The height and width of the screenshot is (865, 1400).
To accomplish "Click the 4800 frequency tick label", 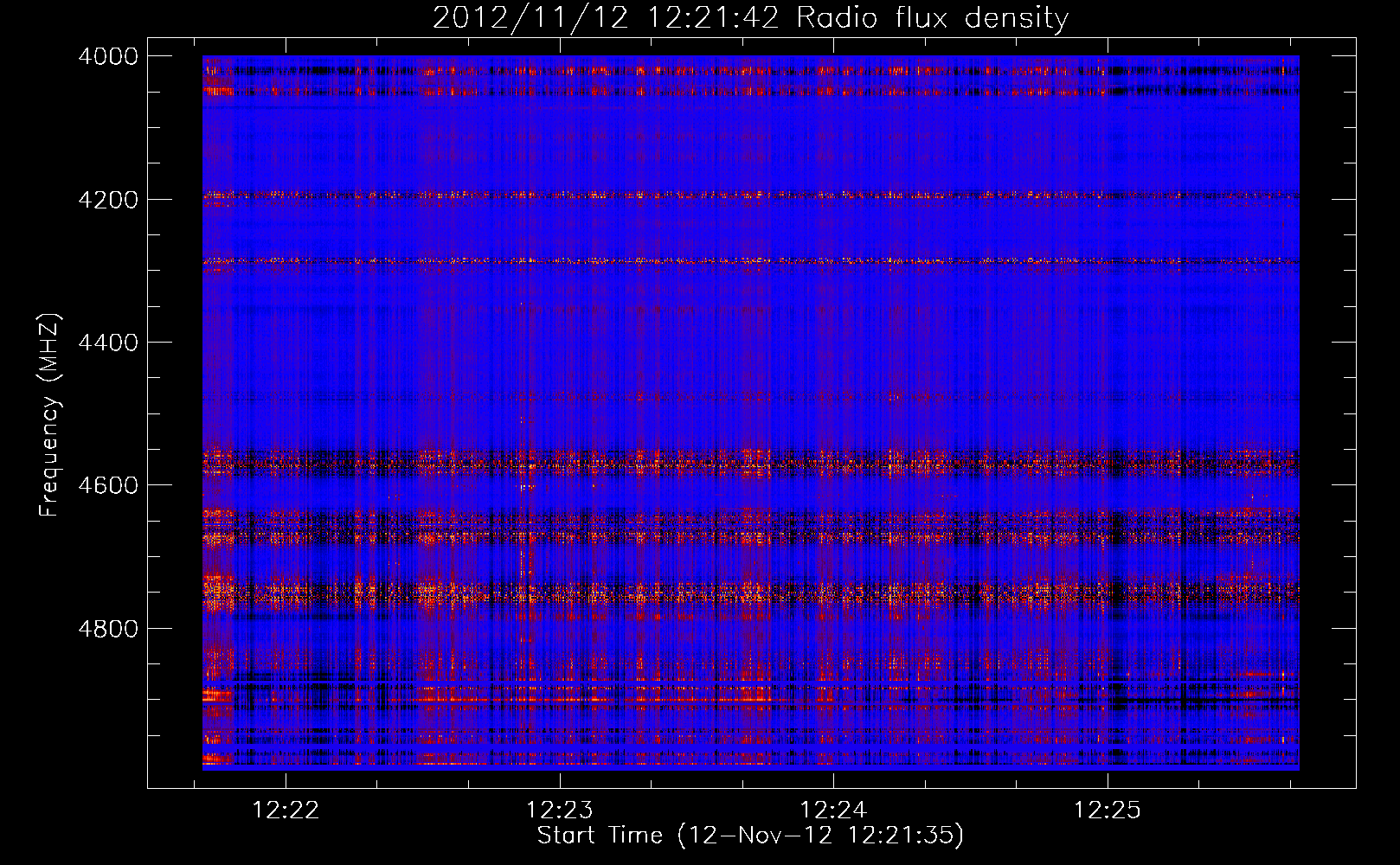I will click(x=108, y=629).
